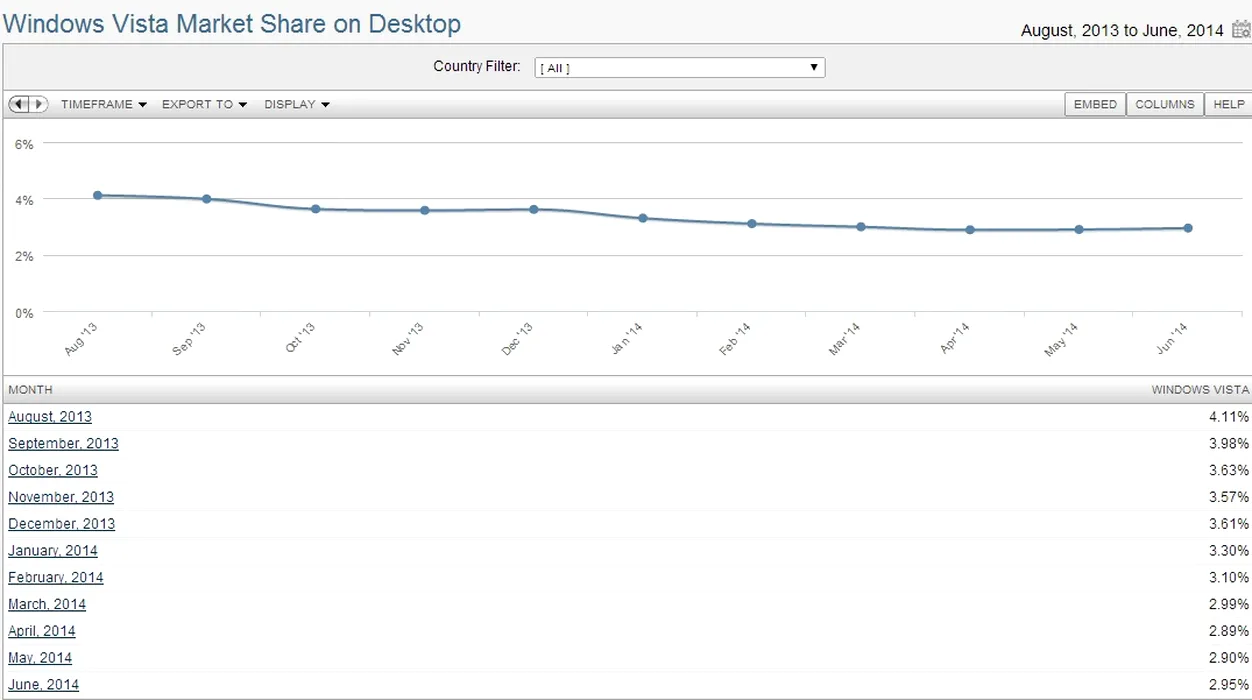Screen dimensions: 1252x700
Task: Click the WINDOWS VISTA column header
Action: pyautogui.click(x=1200, y=389)
